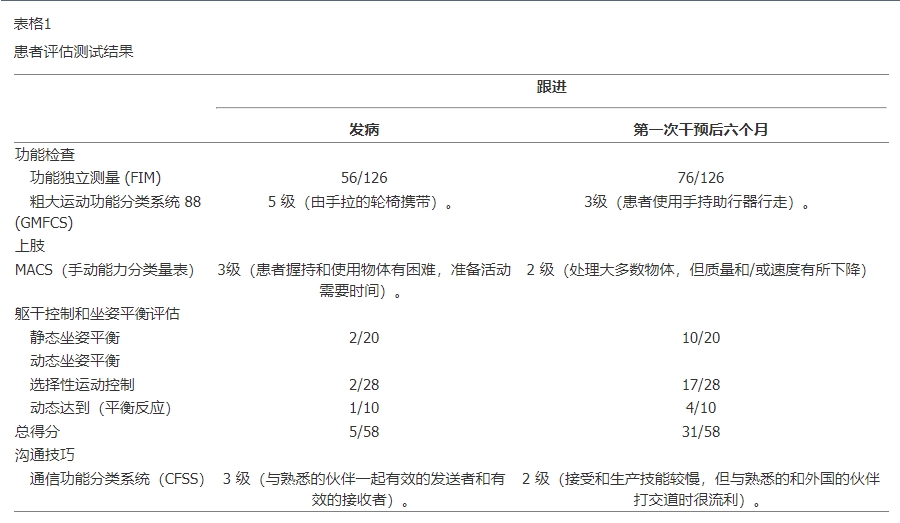This screenshot has width=900, height=523.
Task: Click the '功能独立测量 (FIM)' row label
Action: (x=95, y=178)
